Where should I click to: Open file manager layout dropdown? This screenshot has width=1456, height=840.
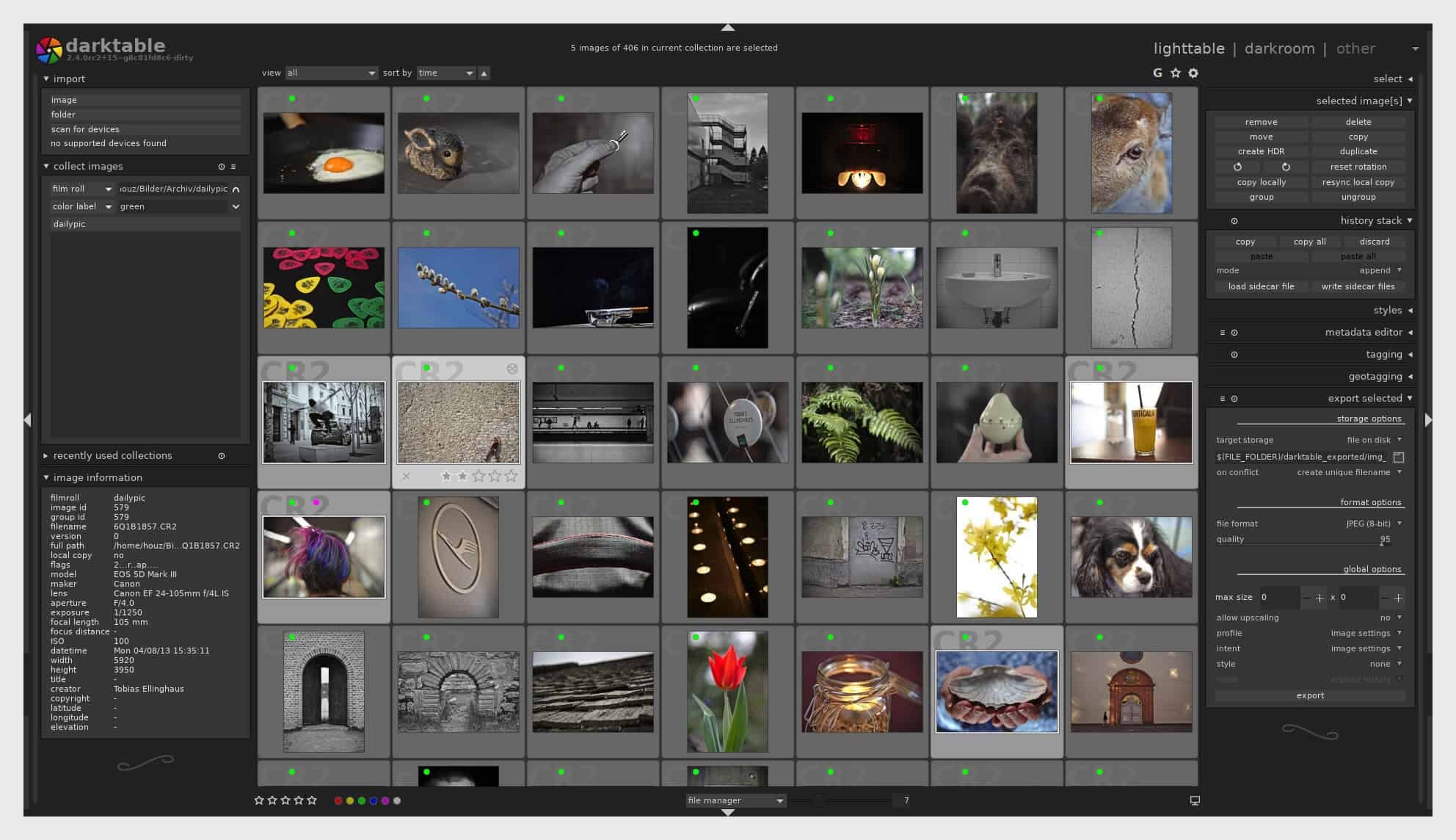point(736,800)
